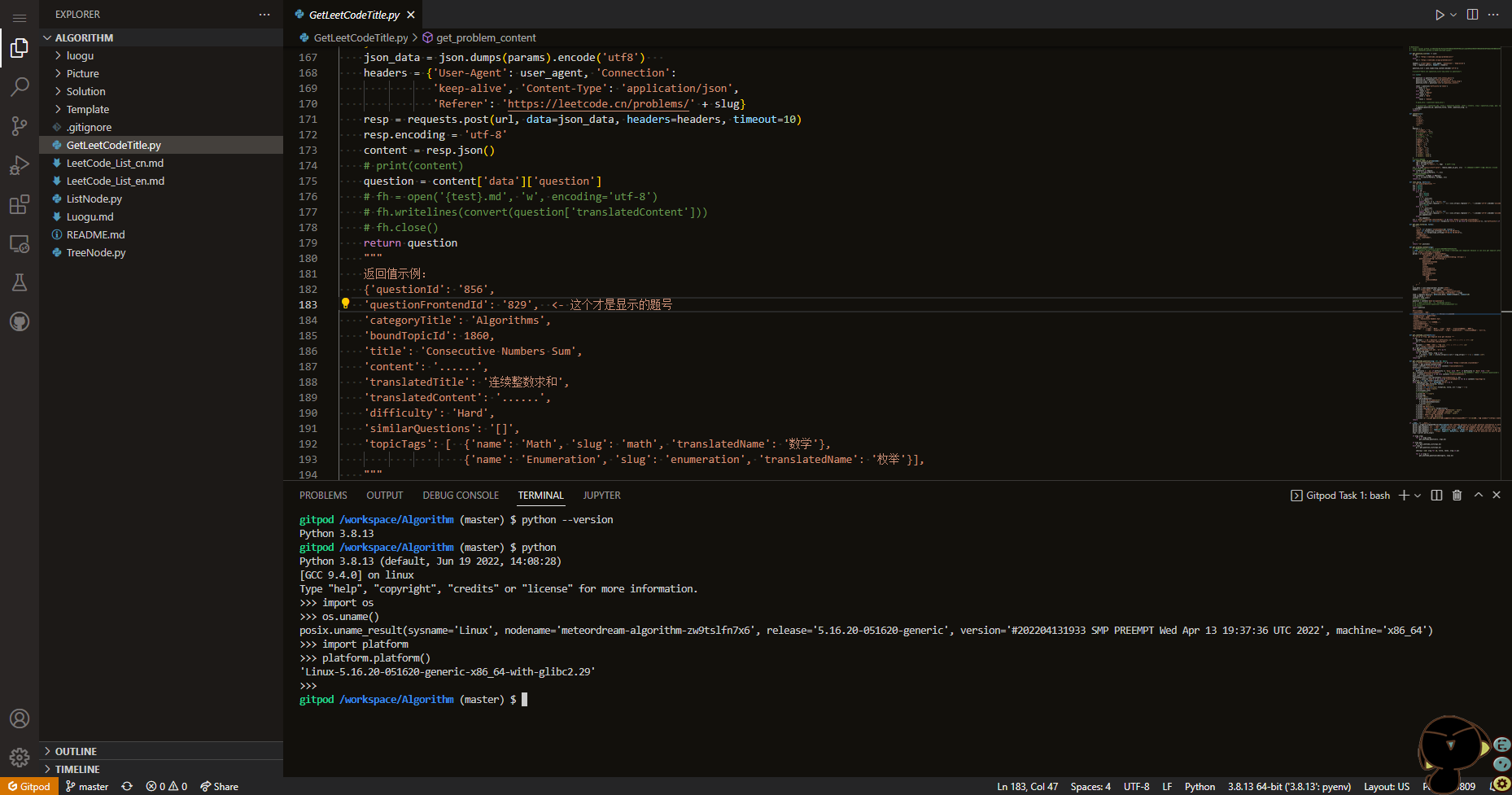1512x795 pixels.
Task: Kill the terminal with trash icon
Action: tap(1457, 495)
